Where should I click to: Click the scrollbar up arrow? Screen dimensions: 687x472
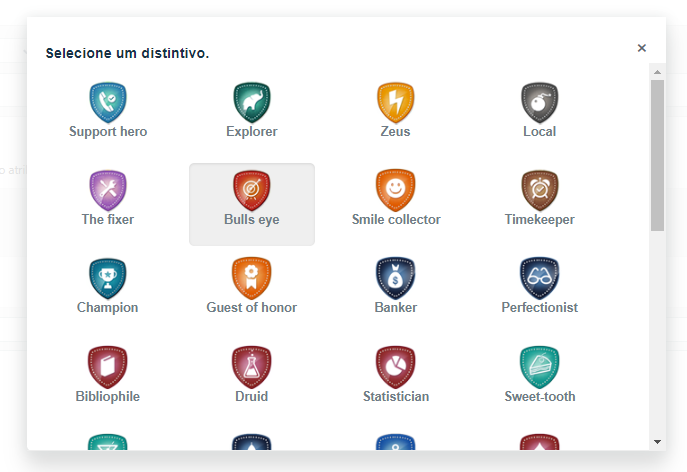(657, 71)
